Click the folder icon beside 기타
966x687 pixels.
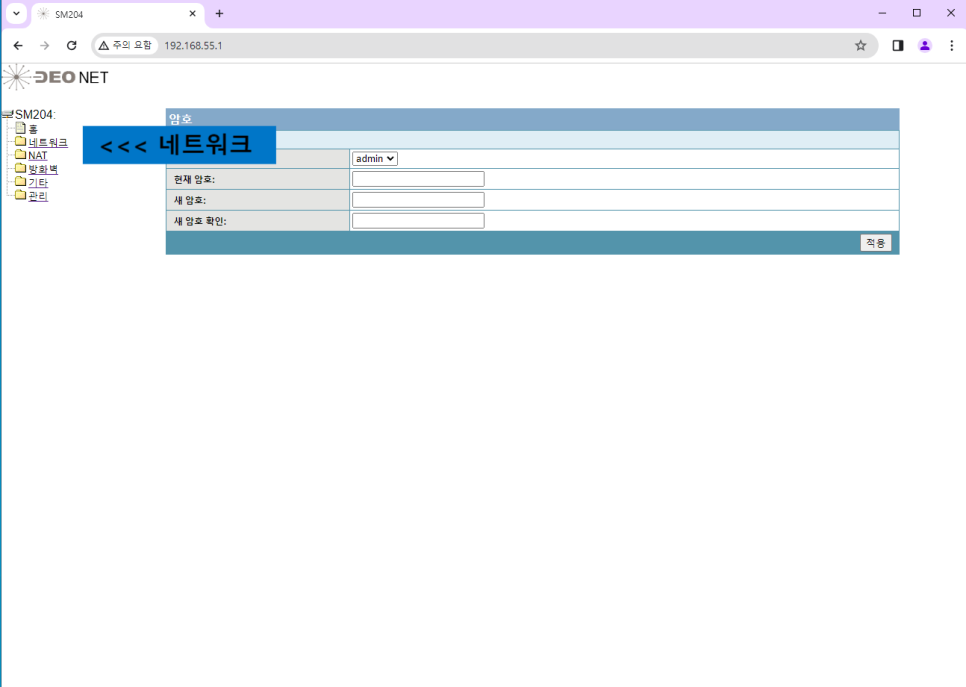[x=20, y=182]
